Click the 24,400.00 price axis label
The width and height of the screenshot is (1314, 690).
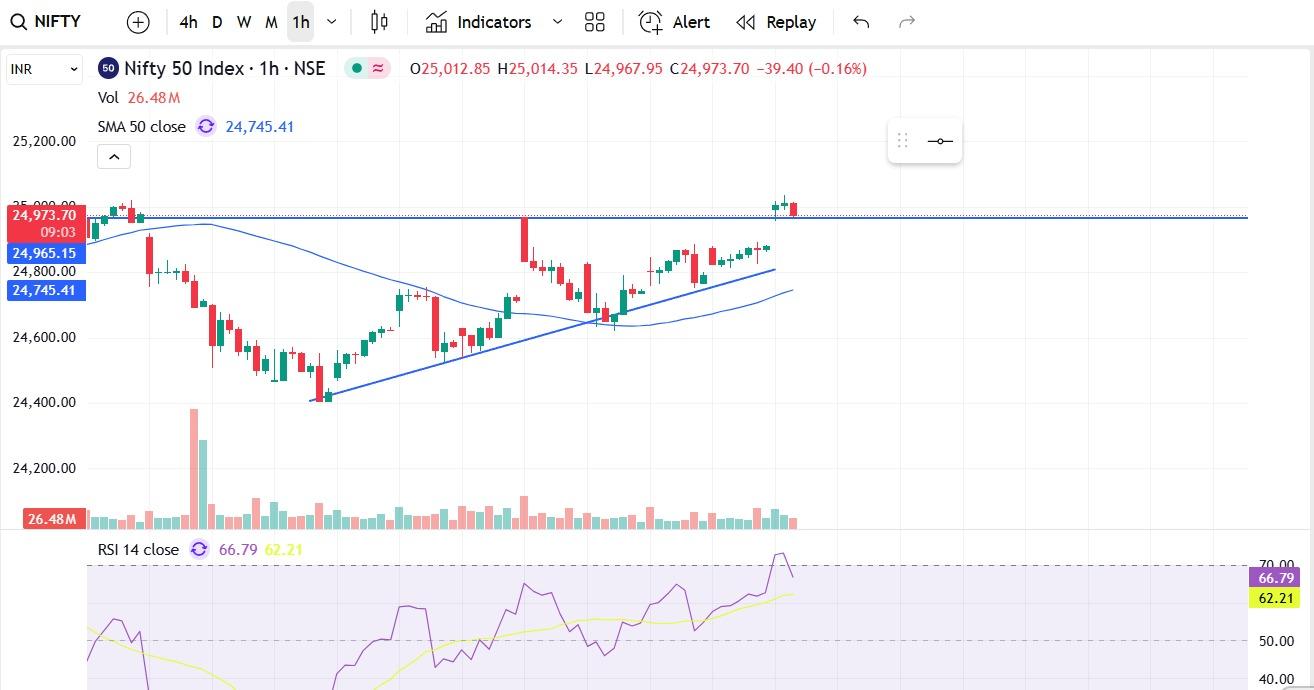(x=44, y=402)
